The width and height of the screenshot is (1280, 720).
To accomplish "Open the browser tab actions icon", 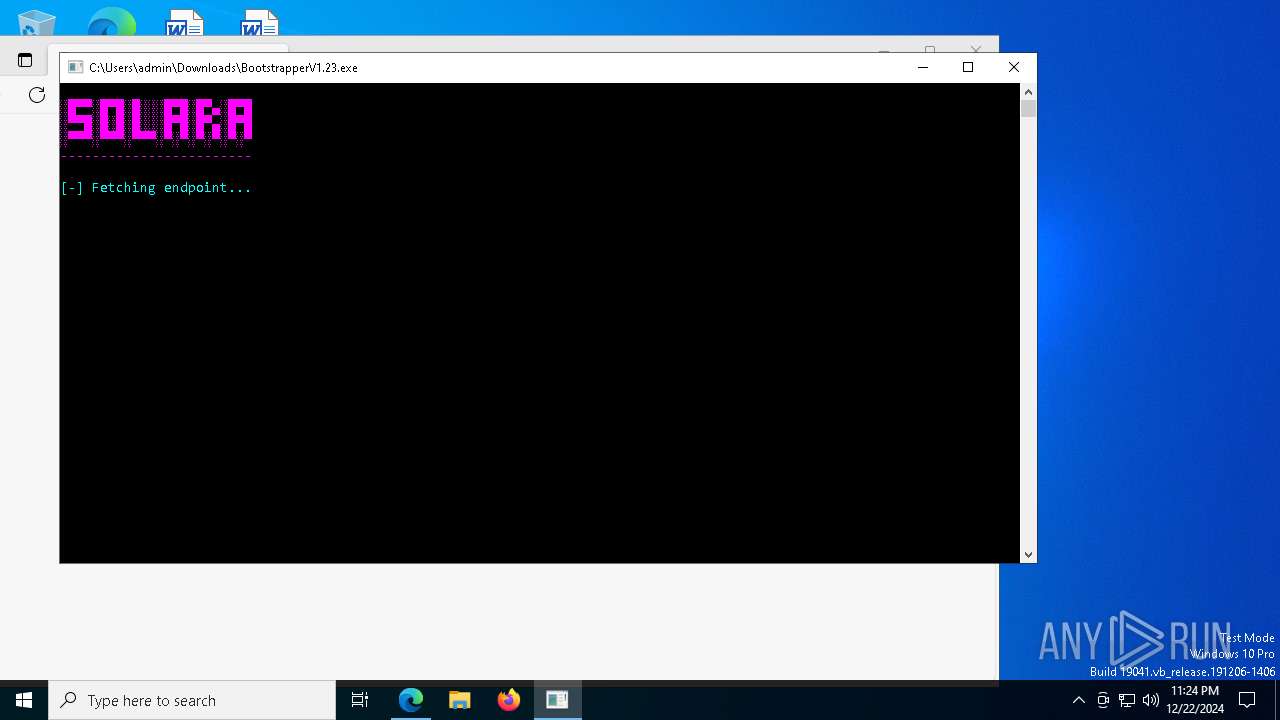I will click(x=25, y=60).
